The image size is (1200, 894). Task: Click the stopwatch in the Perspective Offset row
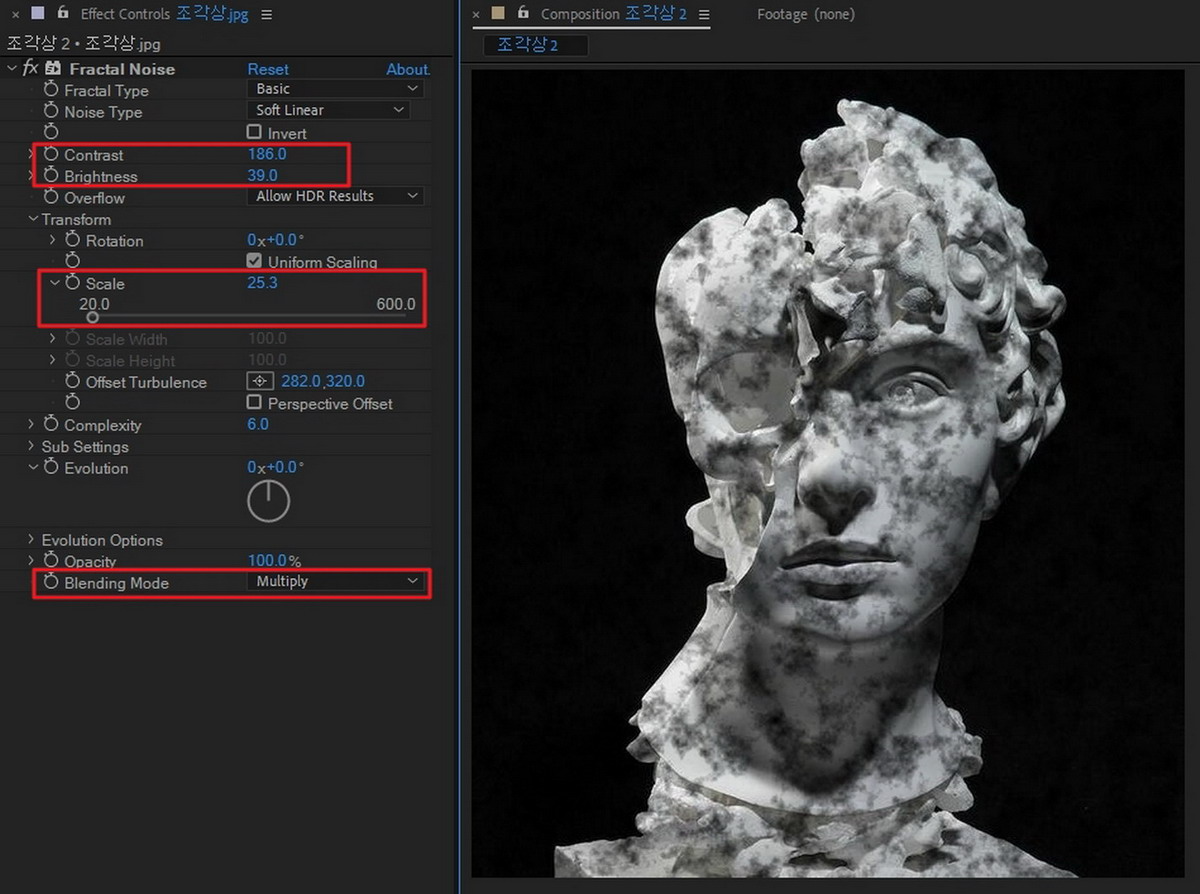tap(72, 403)
